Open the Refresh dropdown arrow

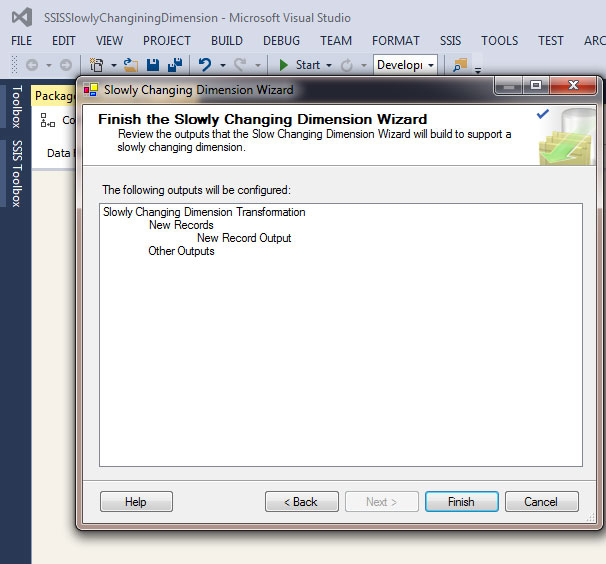364,65
